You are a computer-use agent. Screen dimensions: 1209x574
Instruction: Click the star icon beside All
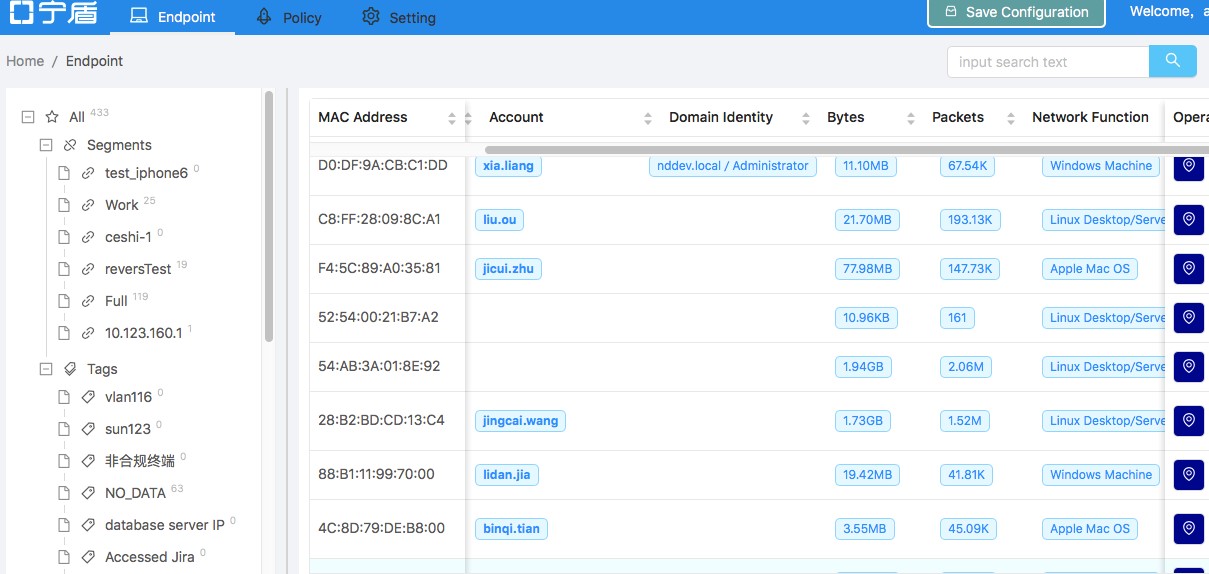click(x=52, y=117)
